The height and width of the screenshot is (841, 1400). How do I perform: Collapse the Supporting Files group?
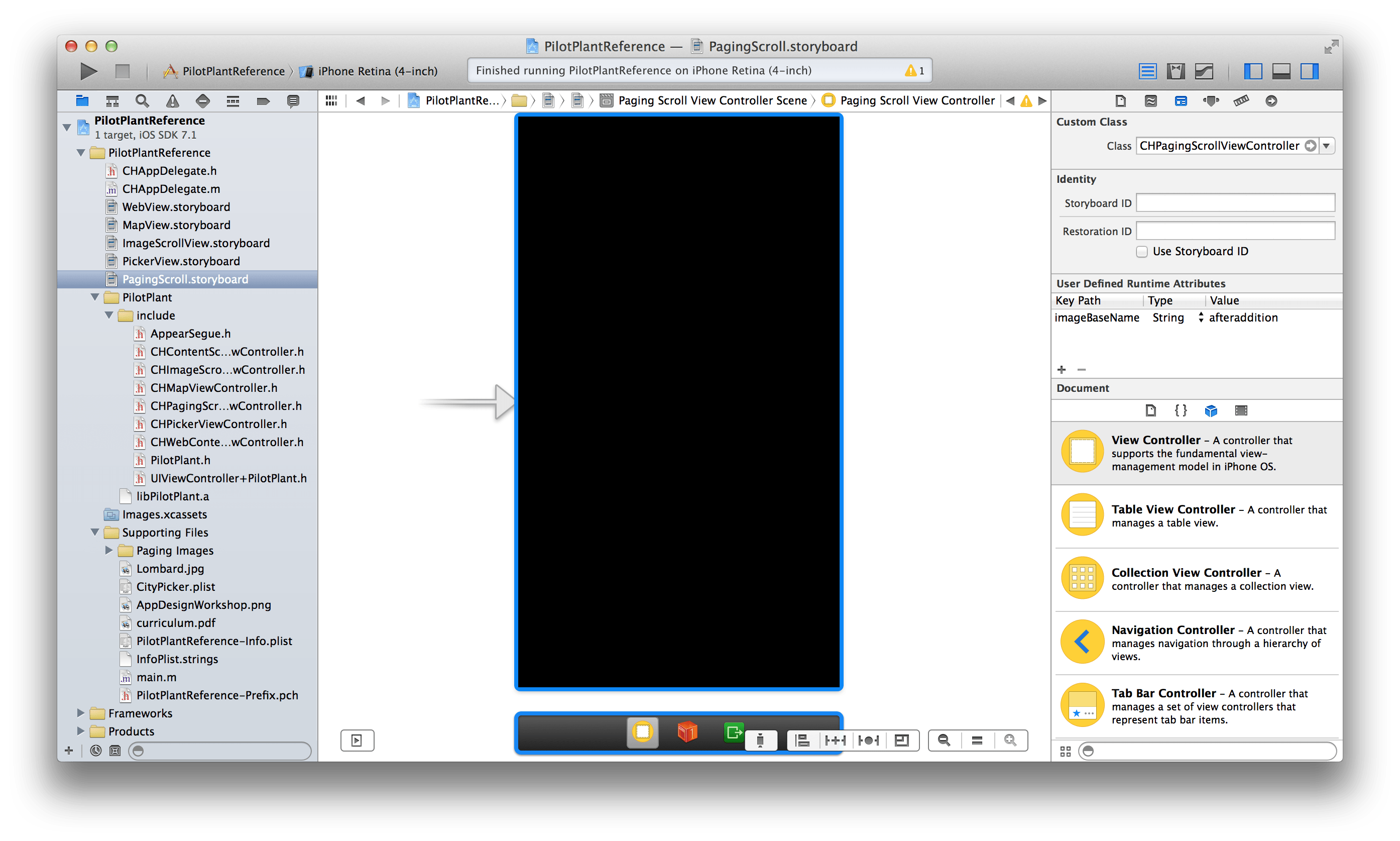coord(94,532)
